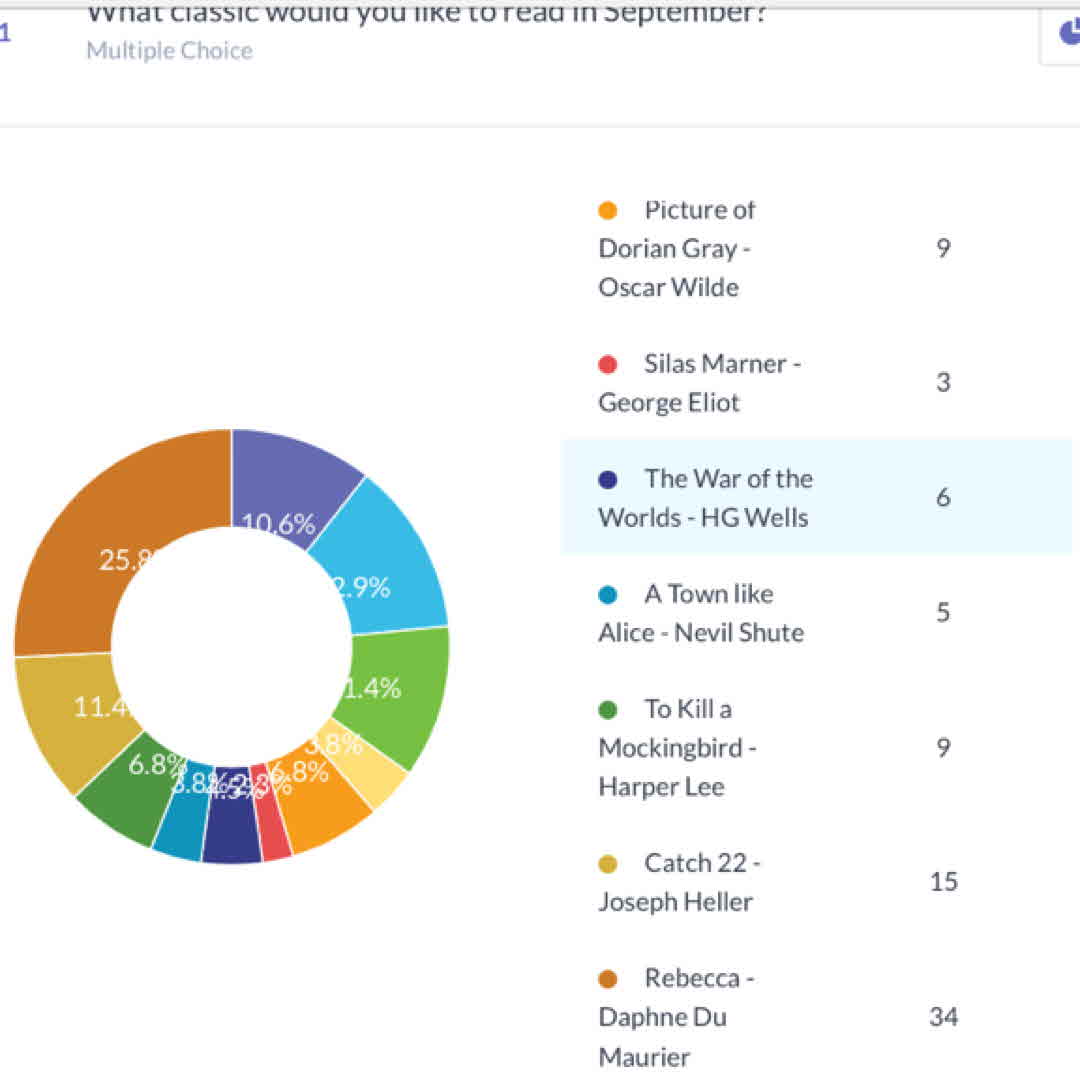Image resolution: width=1080 pixels, height=1080 pixels.
Task: Select the Catch 22 - Joseph Heller legend label
Action: point(680,882)
